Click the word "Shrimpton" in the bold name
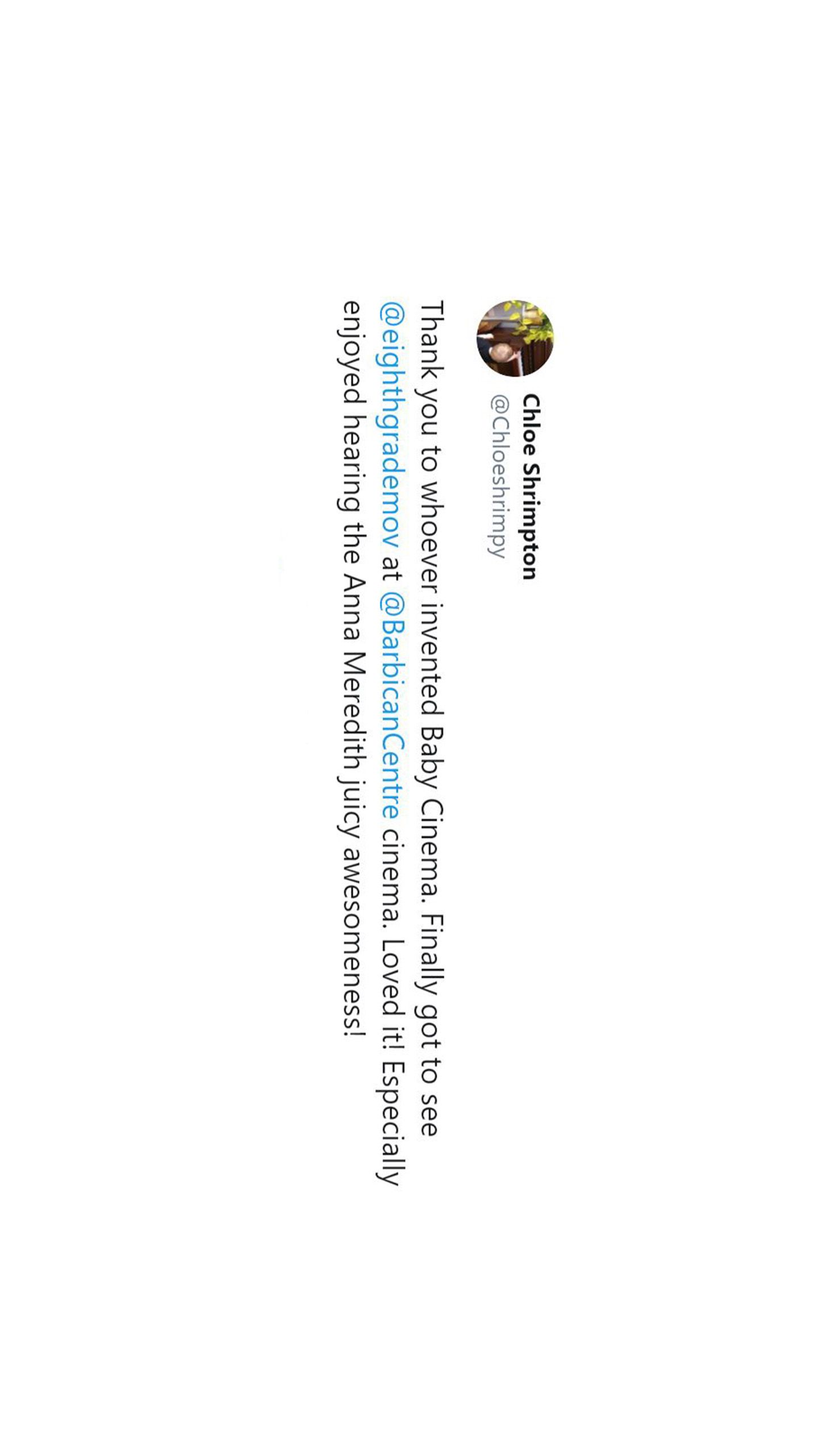Viewport: 819px width, 1456px height. pos(530,522)
